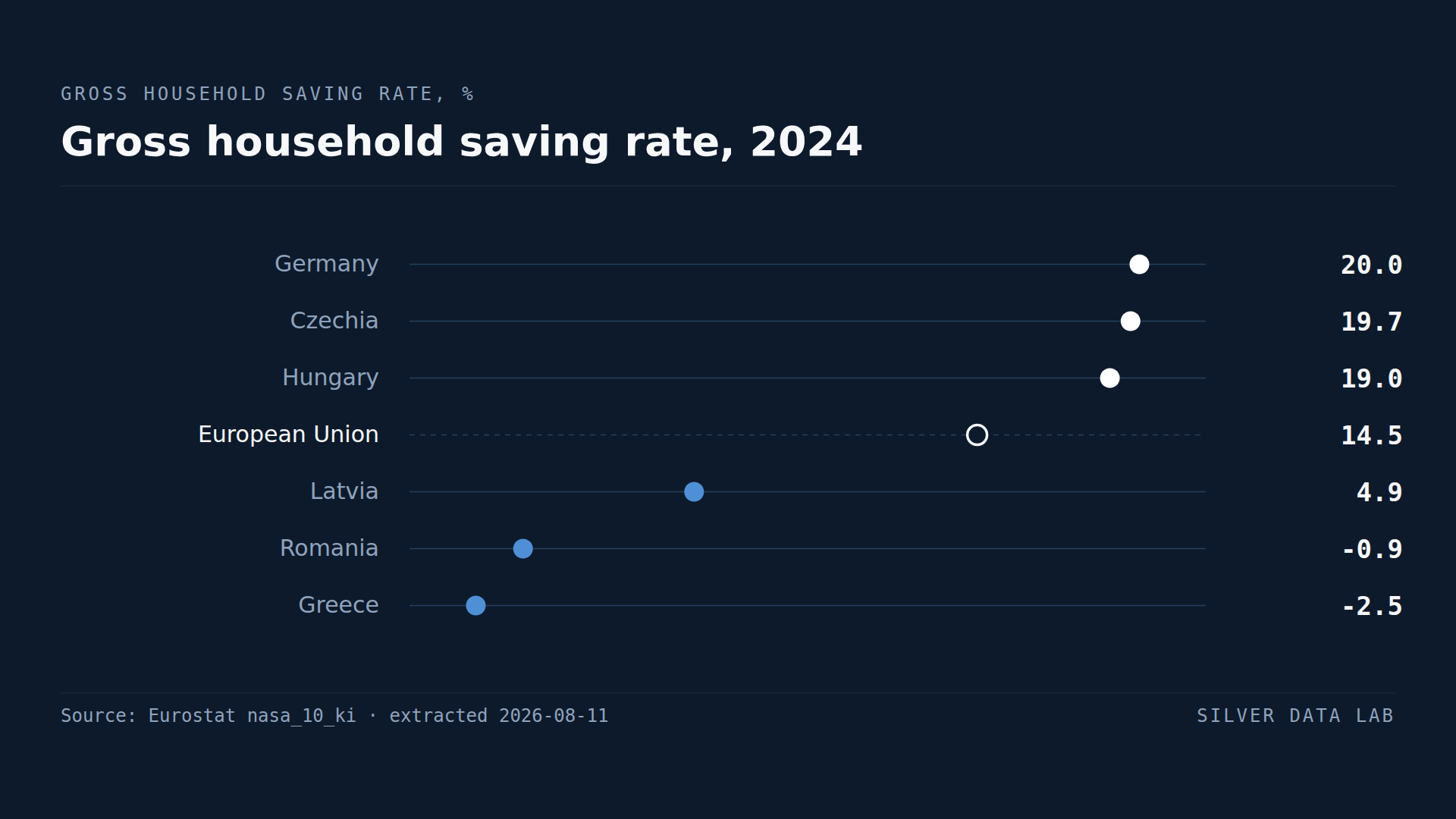Click the 20.0 value for Germany
The width and height of the screenshot is (1456, 819).
(x=1372, y=265)
